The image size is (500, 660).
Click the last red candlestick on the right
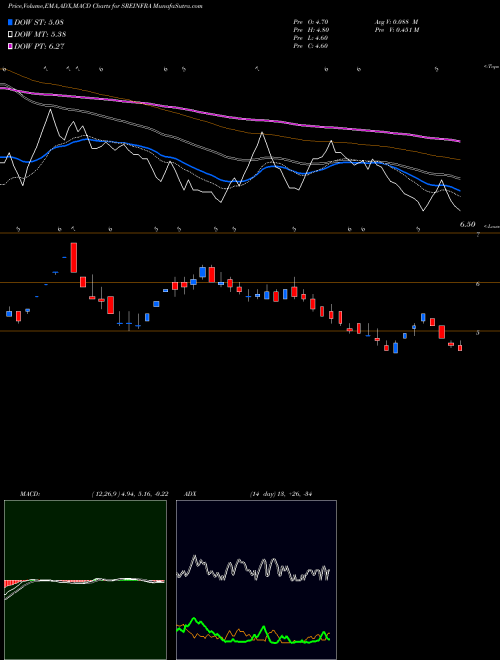pyautogui.click(x=460, y=347)
